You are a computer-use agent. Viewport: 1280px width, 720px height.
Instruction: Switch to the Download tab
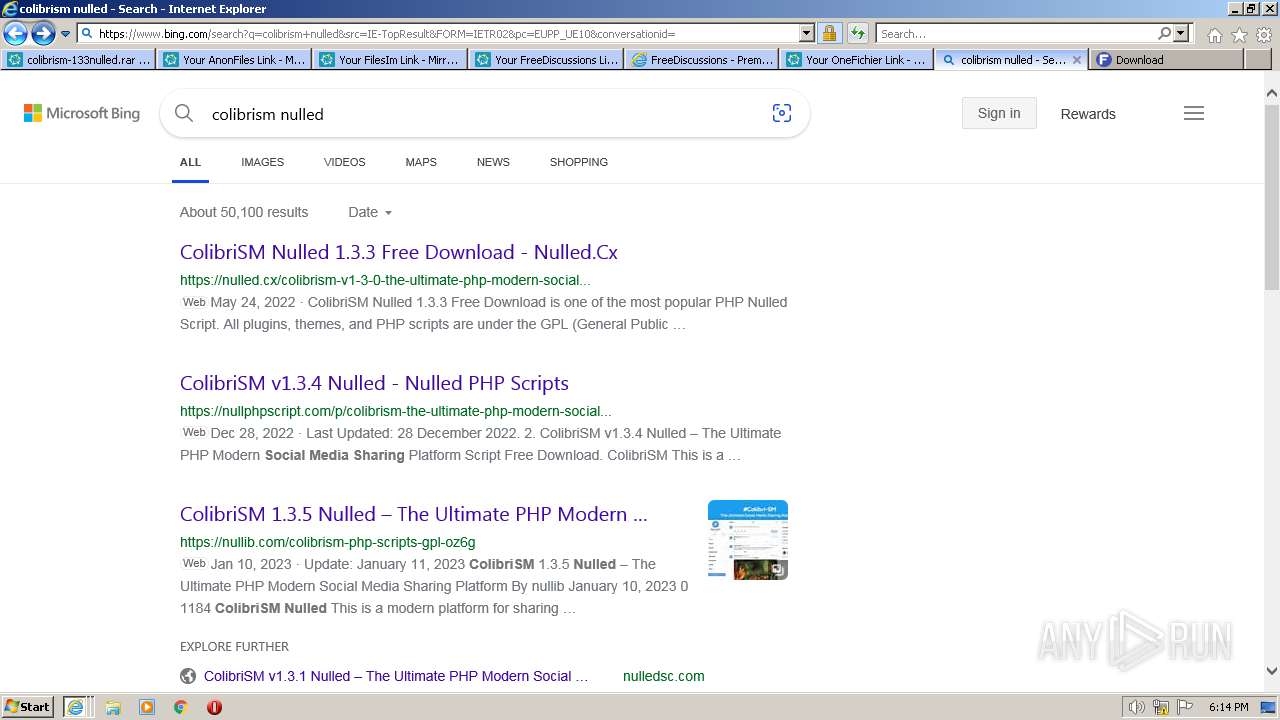(x=1167, y=60)
